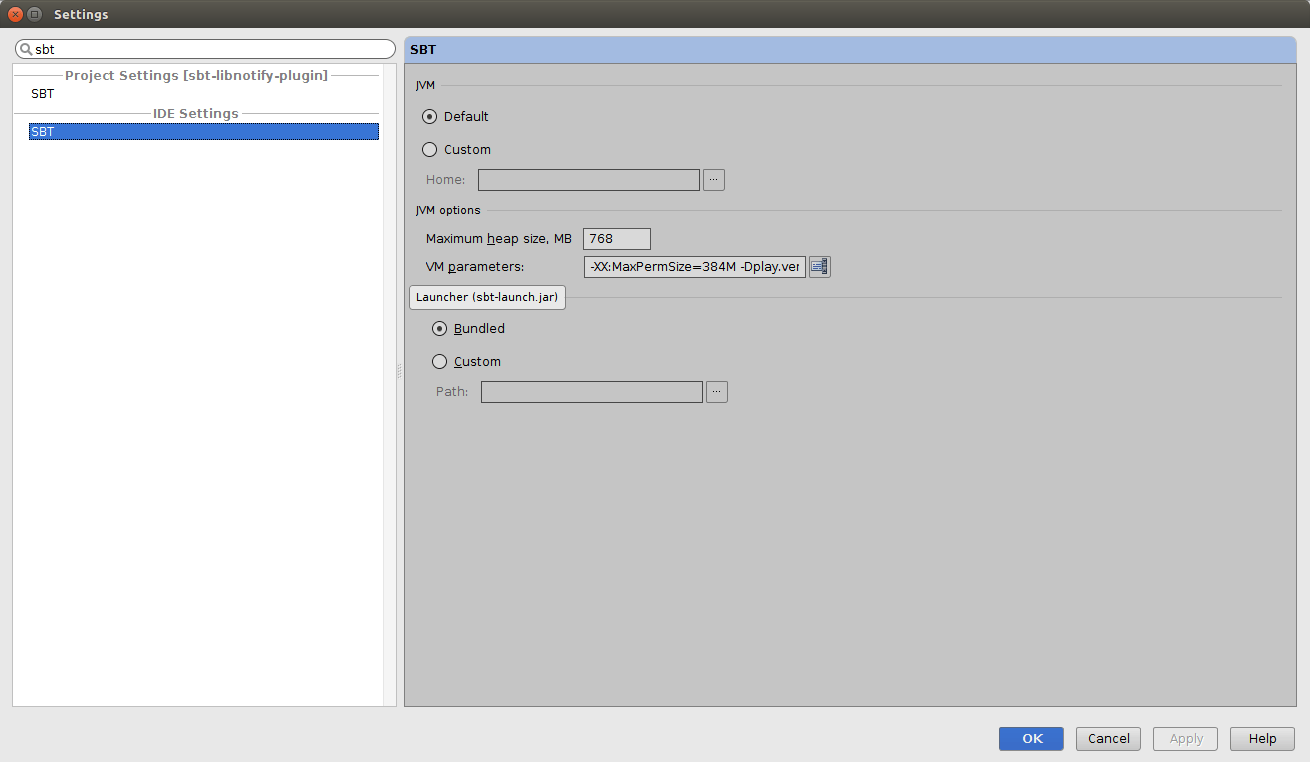Click the launcher Path field
Image resolution: width=1310 pixels, height=762 pixels.
592,392
